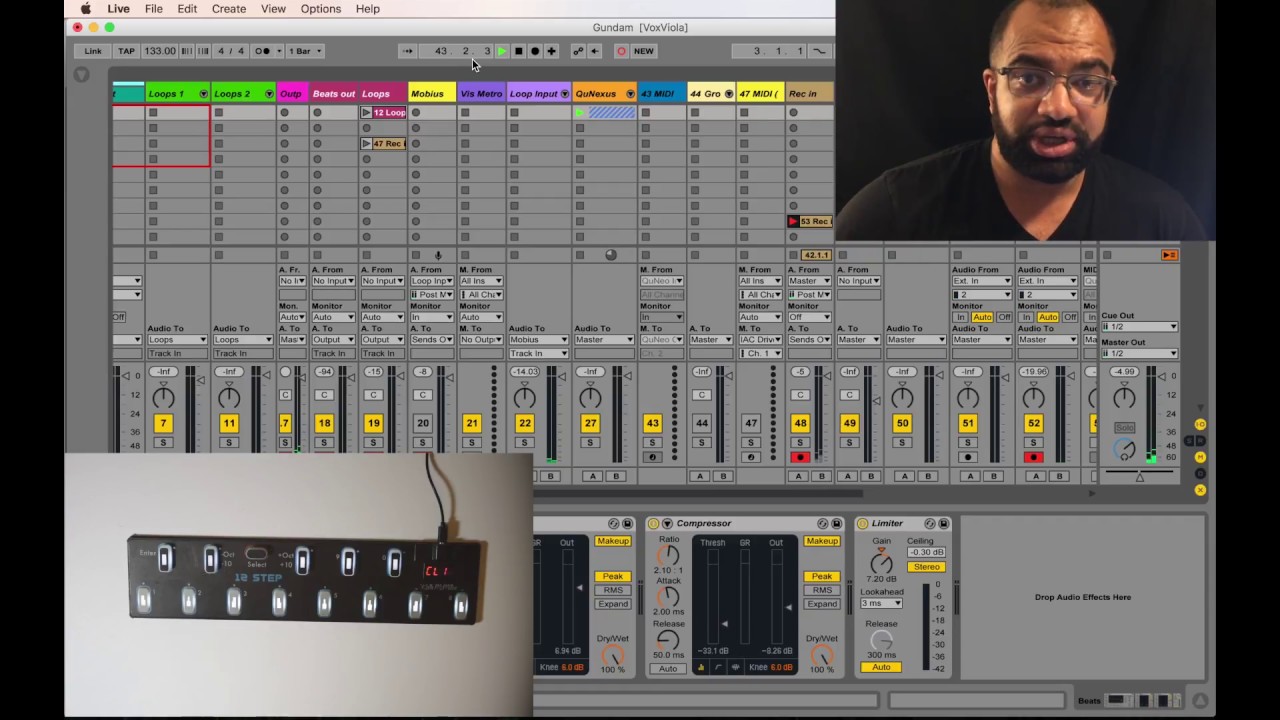
Task: Click Limiter Ceiling -0.30 dB field
Action: coord(927,552)
